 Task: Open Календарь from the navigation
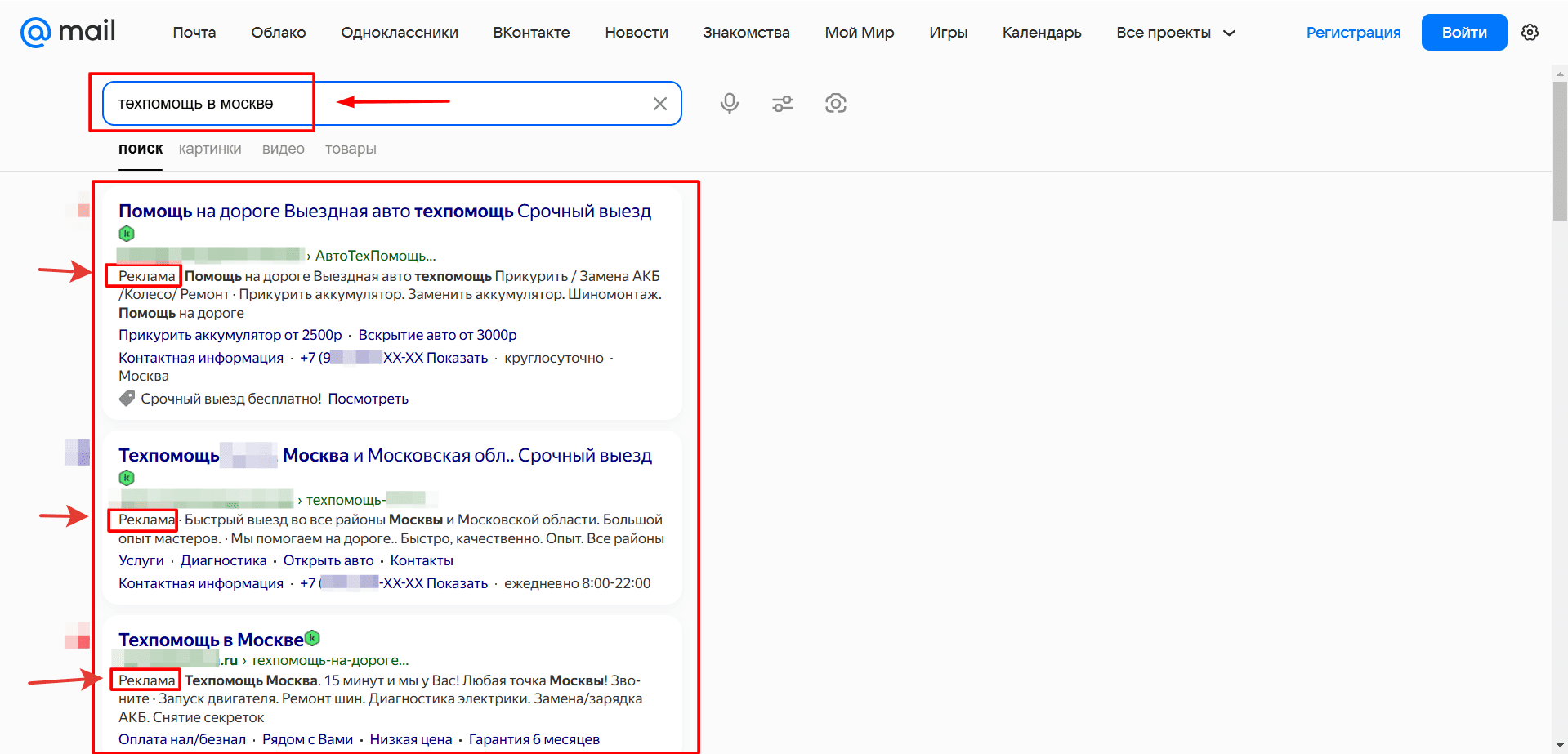click(x=1042, y=33)
